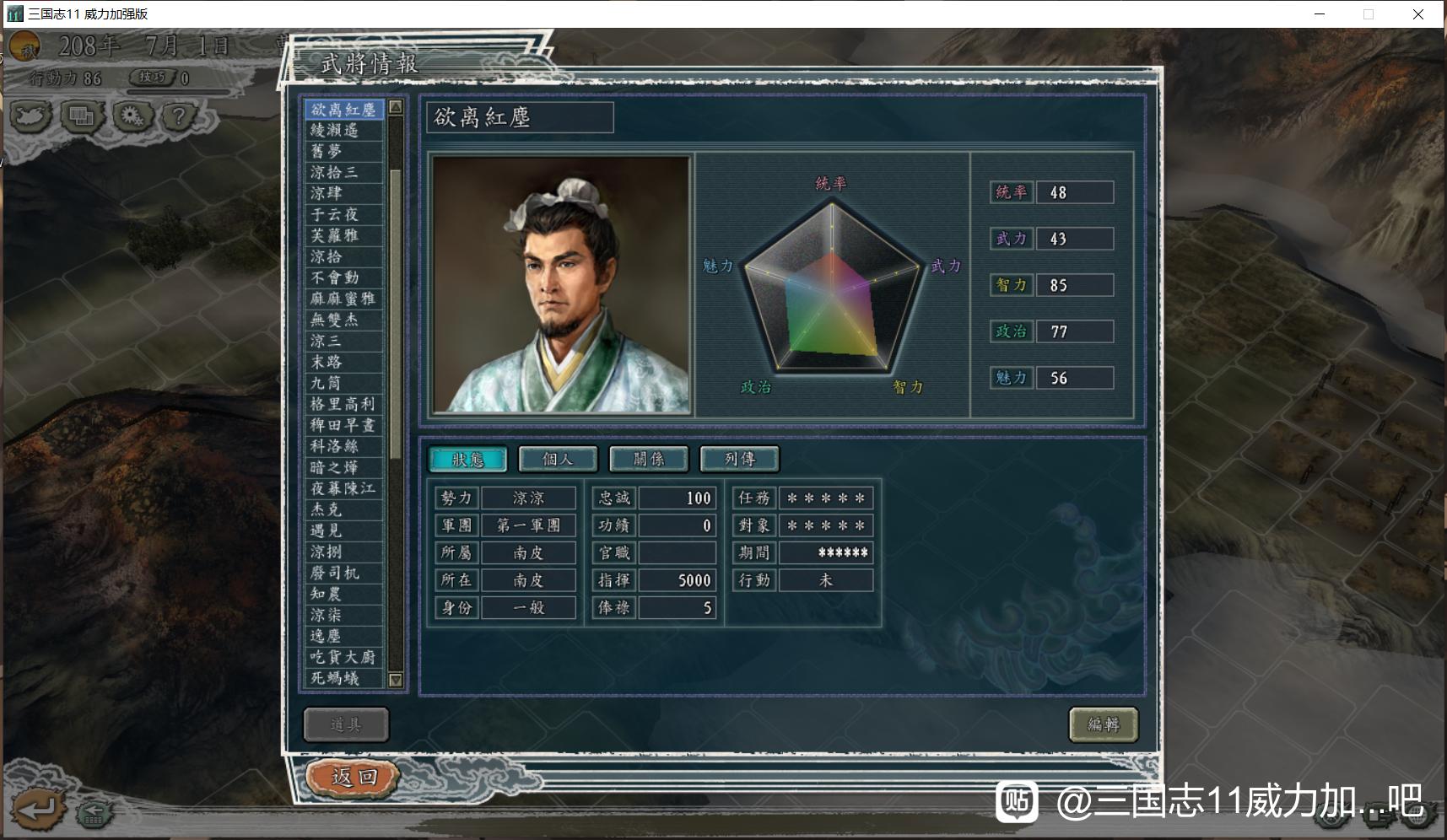Select officer 涼拾 in the list
Viewport: 1447px width, 840px height.
tap(344, 257)
